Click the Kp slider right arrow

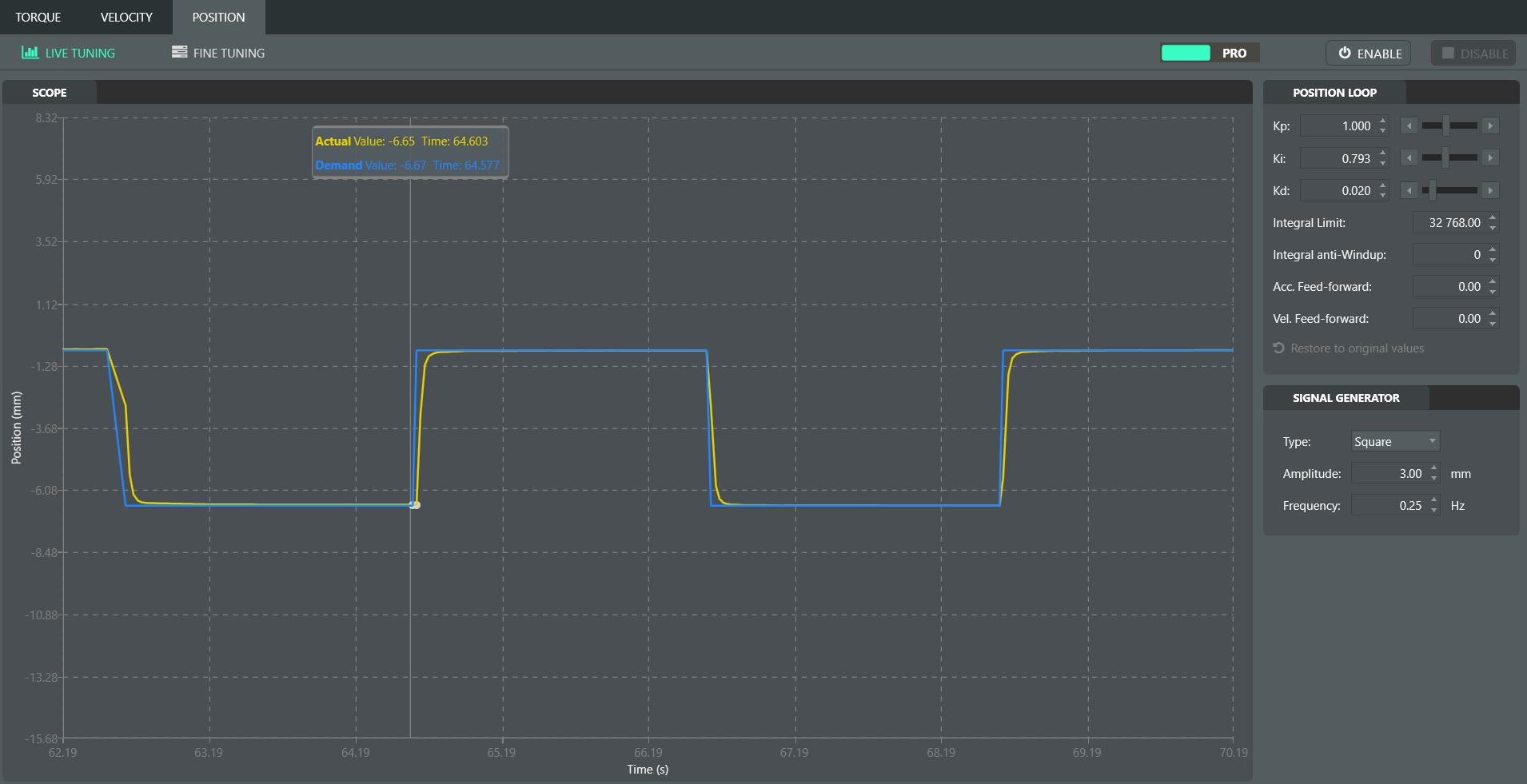pyautogui.click(x=1490, y=126)
